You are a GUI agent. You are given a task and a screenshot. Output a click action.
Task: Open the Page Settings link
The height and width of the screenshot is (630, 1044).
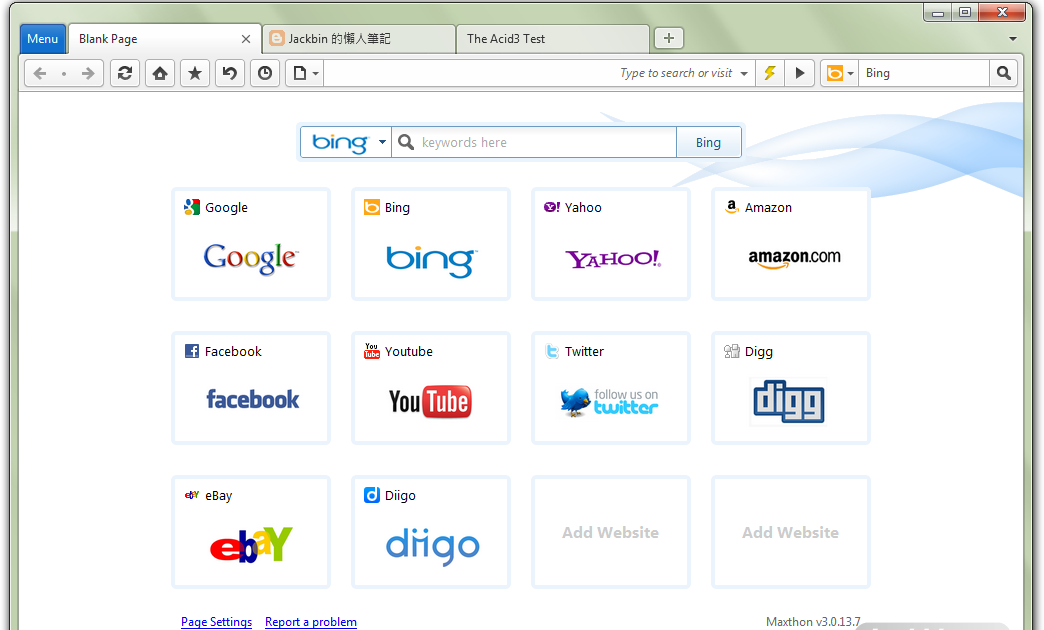216,621
